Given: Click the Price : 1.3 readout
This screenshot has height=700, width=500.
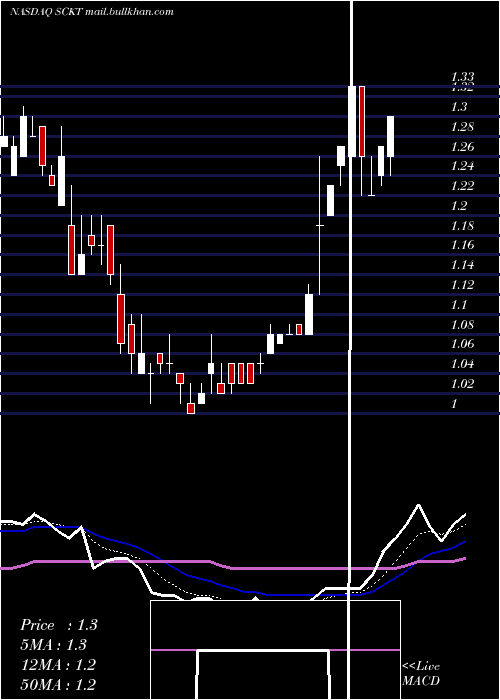Looking at the screenshot, I should 58,625.
